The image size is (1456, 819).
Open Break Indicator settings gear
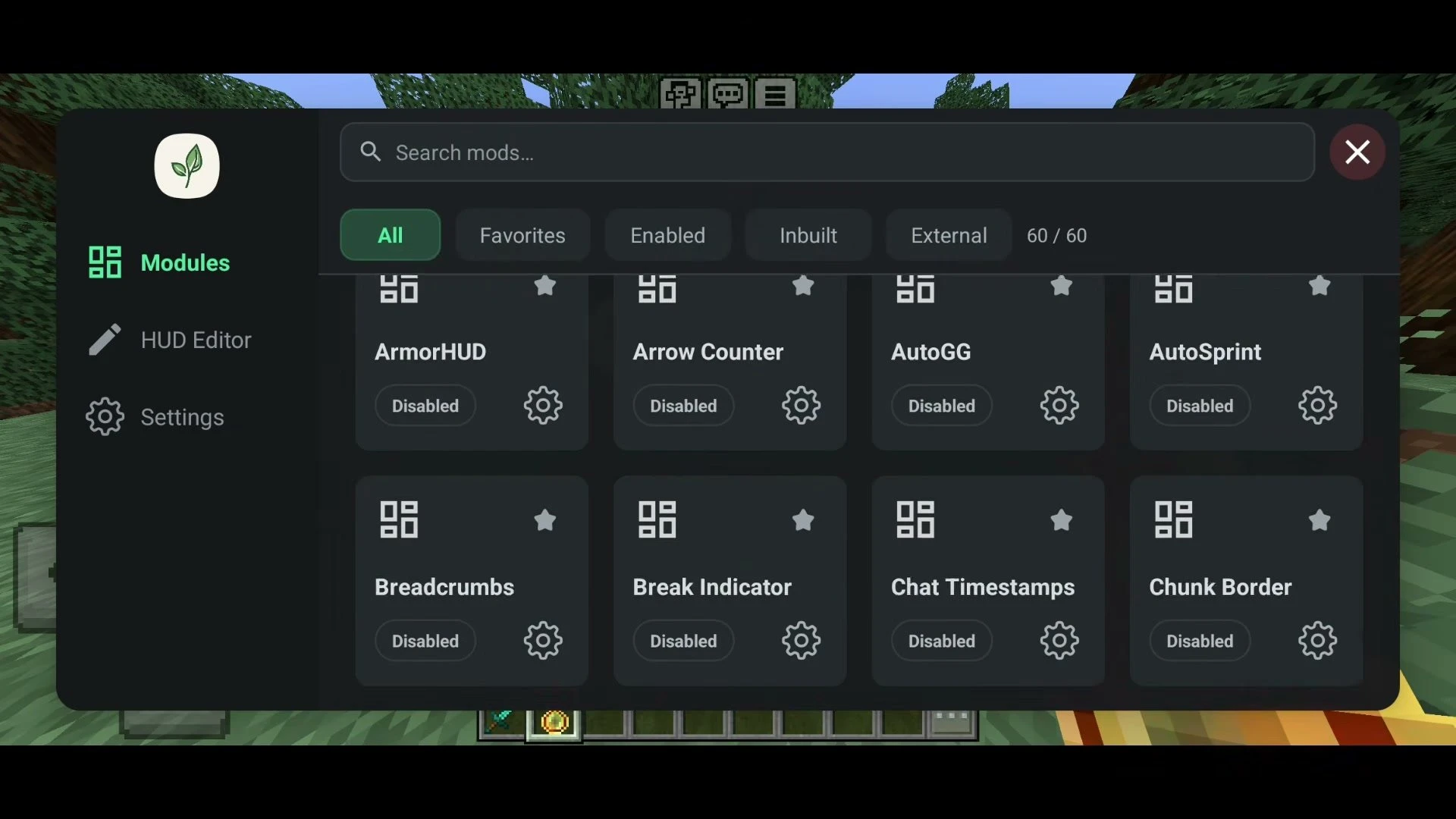point(802,641)
